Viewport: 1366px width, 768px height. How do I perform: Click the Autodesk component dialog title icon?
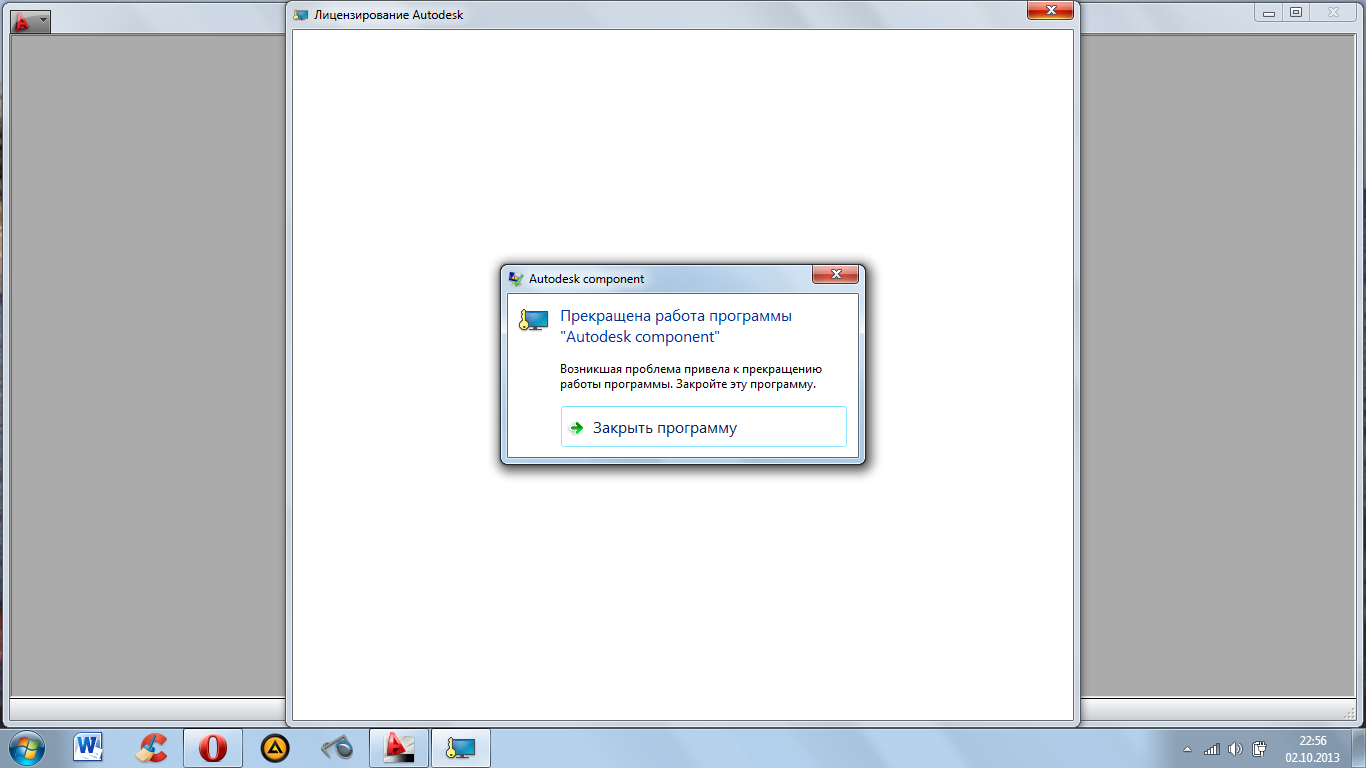click(x=516, y=279)
